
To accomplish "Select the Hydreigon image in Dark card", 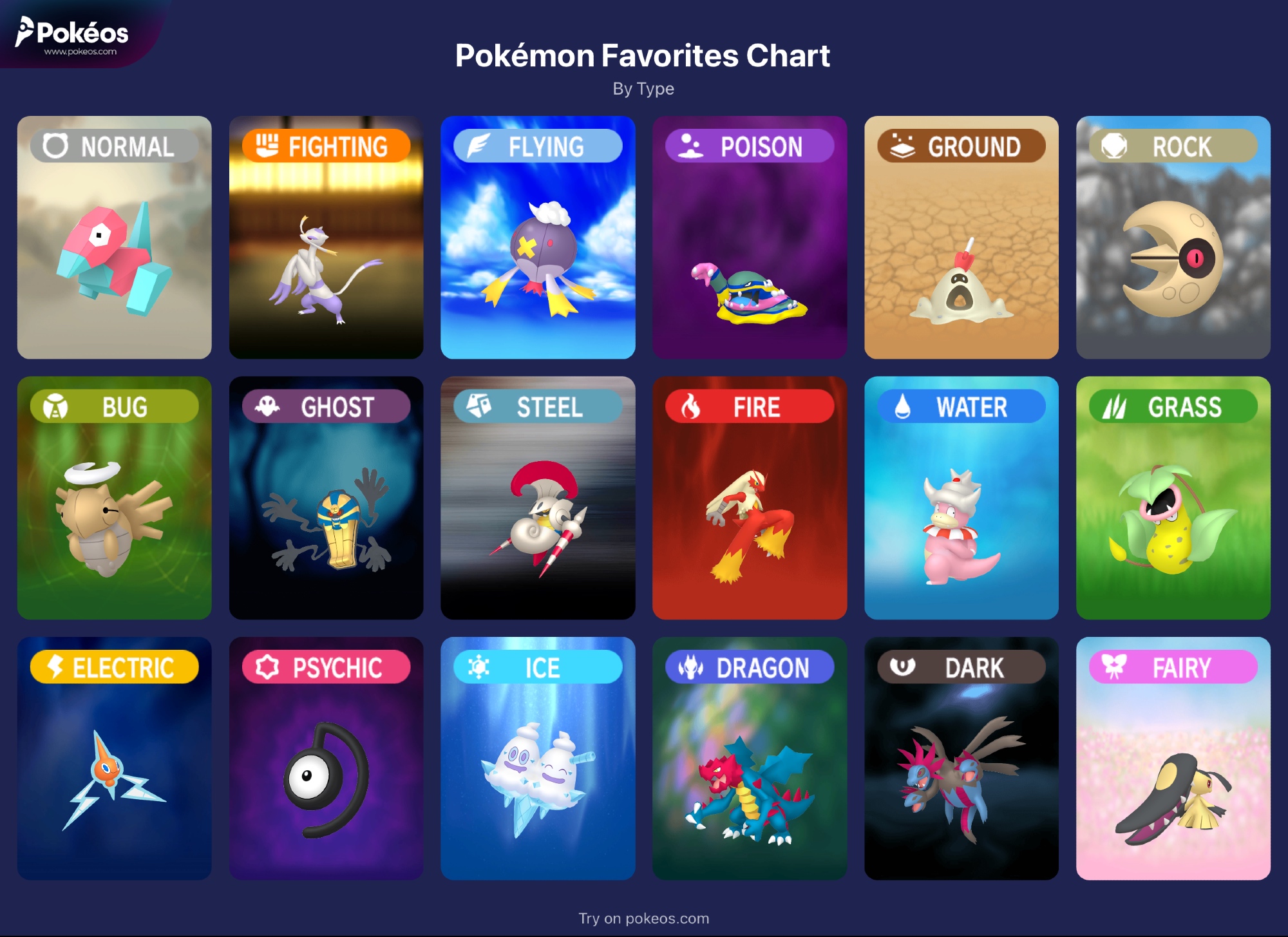I will coord(961,776).
